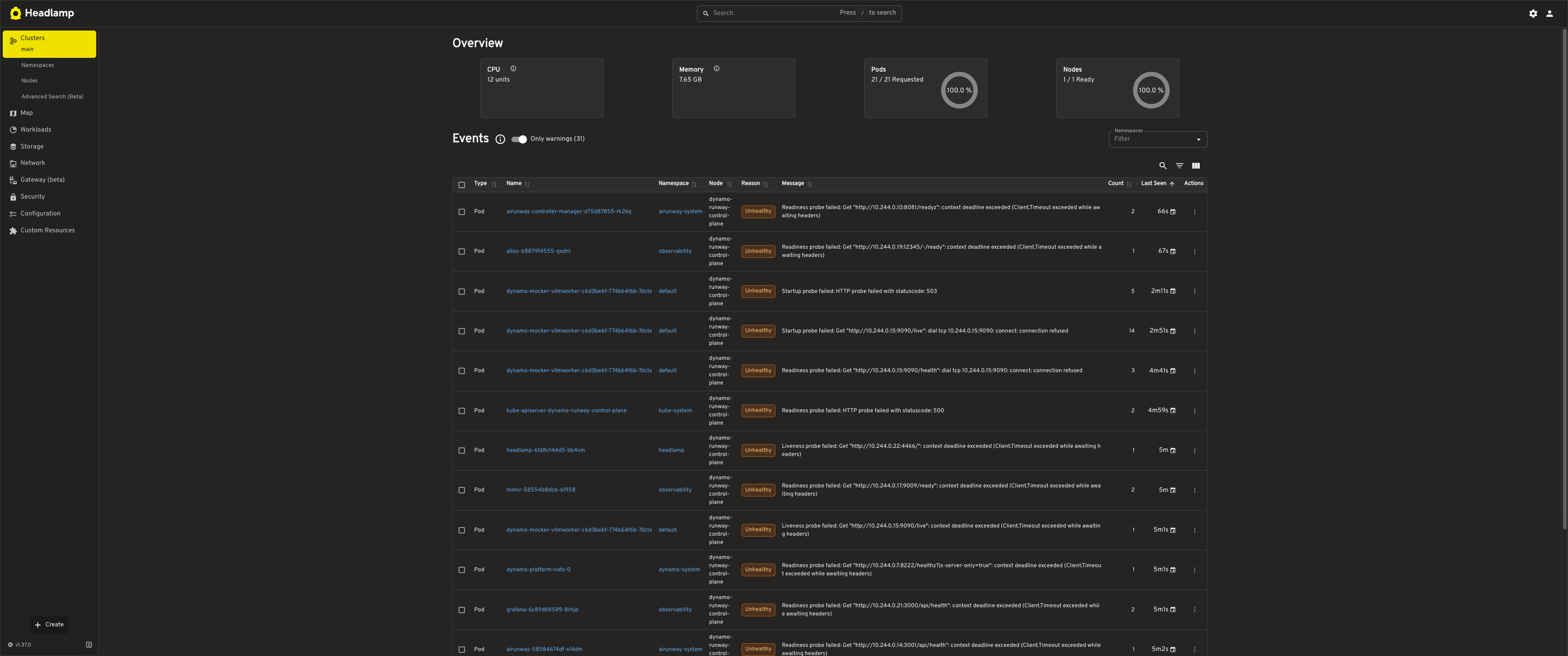Select the grafana-6c89d68589-8rhjd row checkbox
This screenshot has height=656, width=1568.
[x=461, y=610]
